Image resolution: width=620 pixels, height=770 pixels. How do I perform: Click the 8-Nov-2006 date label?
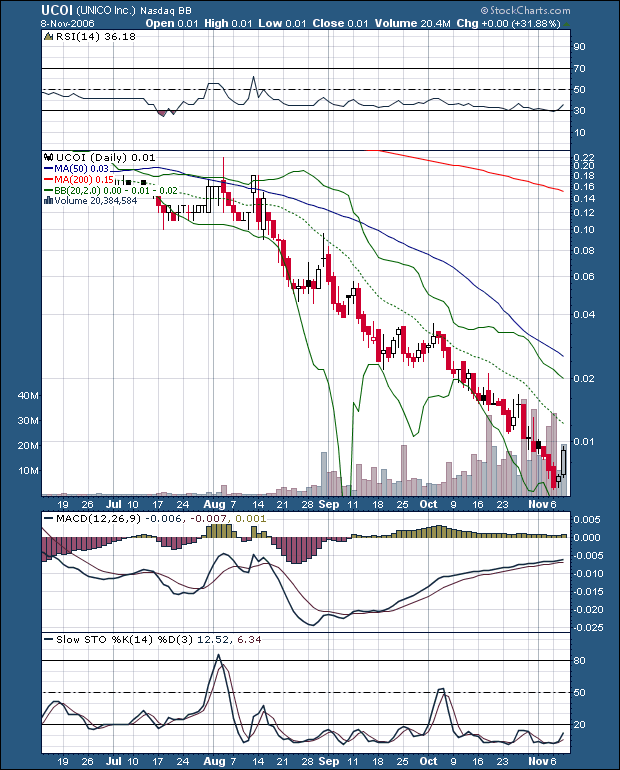pyautogui.click(x=68, y=23)
